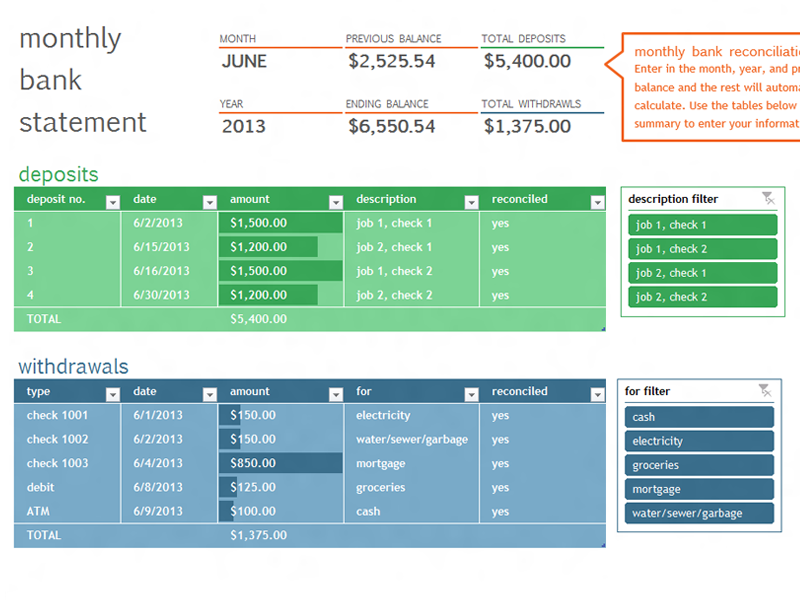Select the $850.00 mortgage amount cell
The height and width of the screenshot is (600, 800).
point(281,463)
